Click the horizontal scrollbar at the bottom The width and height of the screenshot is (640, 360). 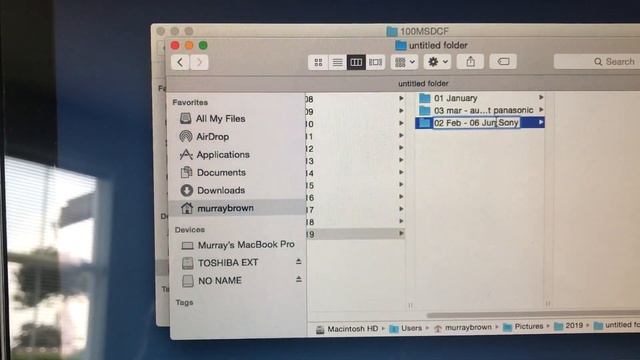[533, 314]
